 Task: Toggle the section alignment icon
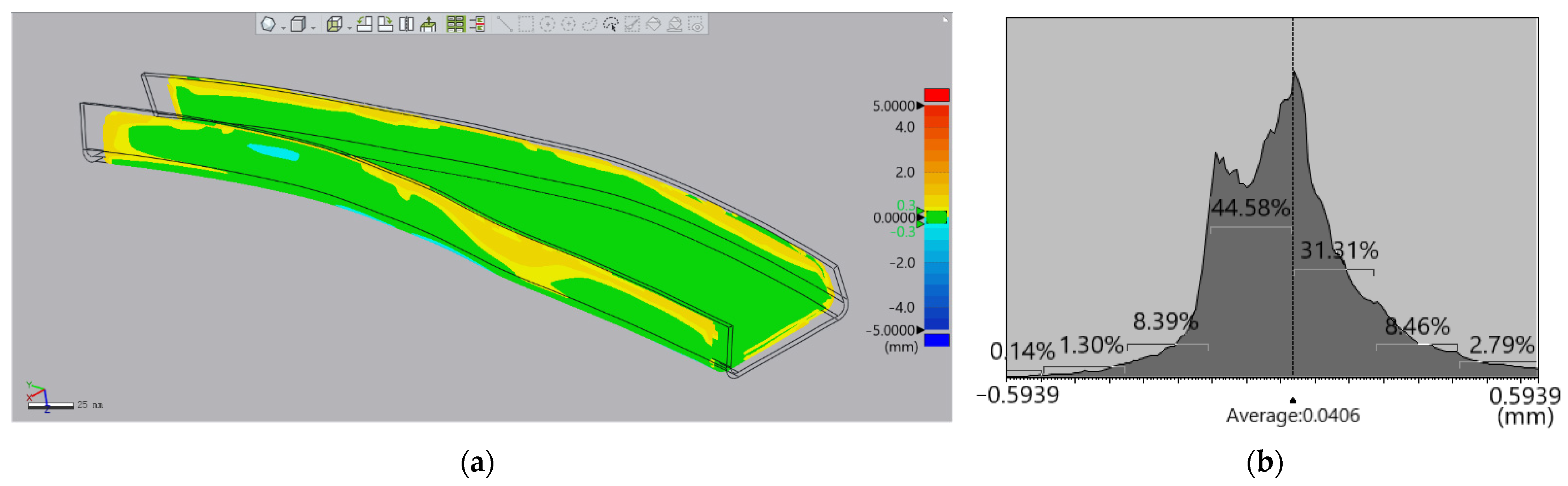click(x=478, y=24)
